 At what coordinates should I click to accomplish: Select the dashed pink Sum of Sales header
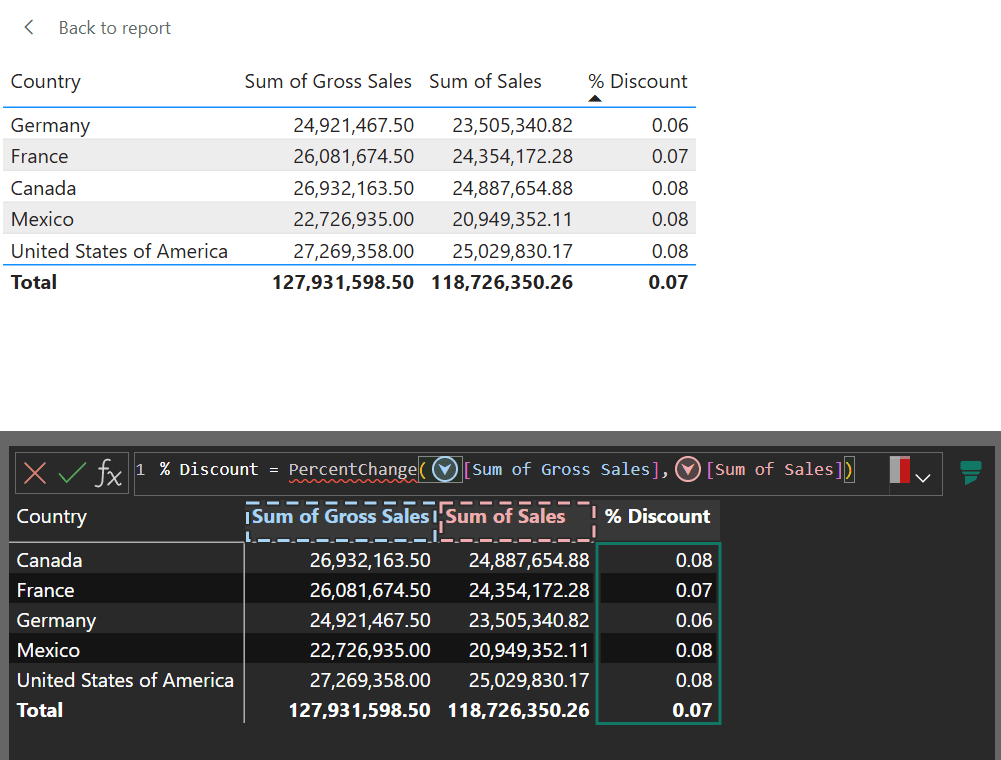coord(506,517)
